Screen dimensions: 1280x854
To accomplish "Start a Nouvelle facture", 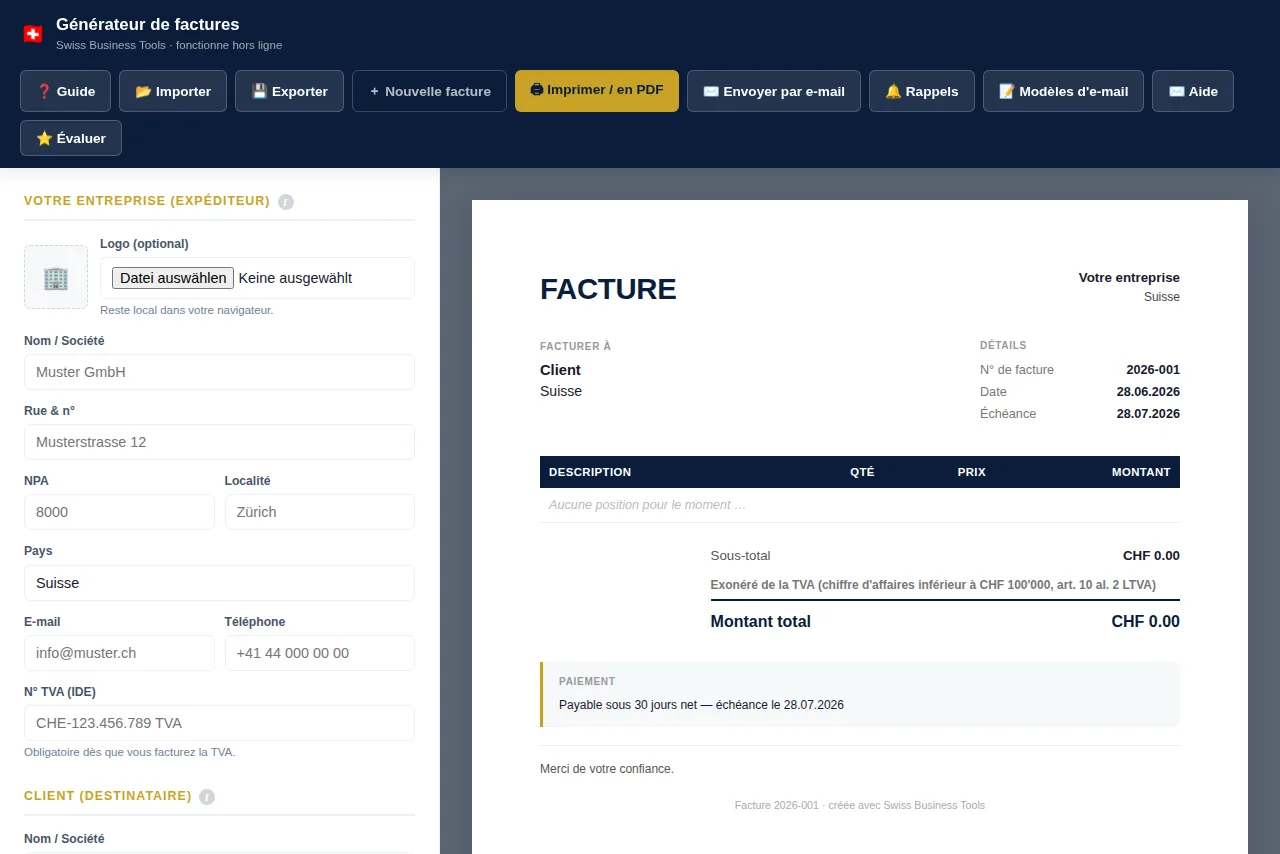I will click(430, 91).
